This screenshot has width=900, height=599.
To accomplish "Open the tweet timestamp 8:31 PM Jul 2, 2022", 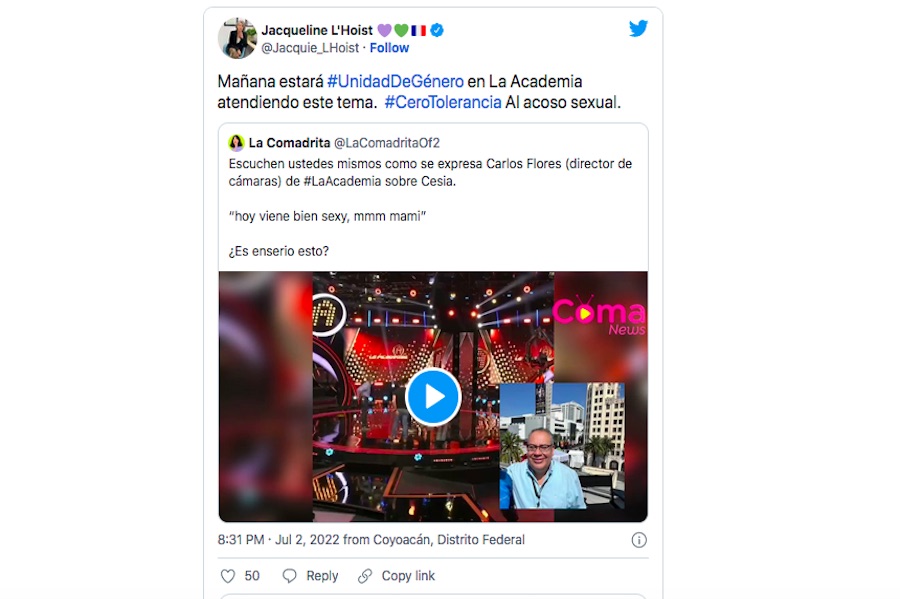I will coord(371,540).
